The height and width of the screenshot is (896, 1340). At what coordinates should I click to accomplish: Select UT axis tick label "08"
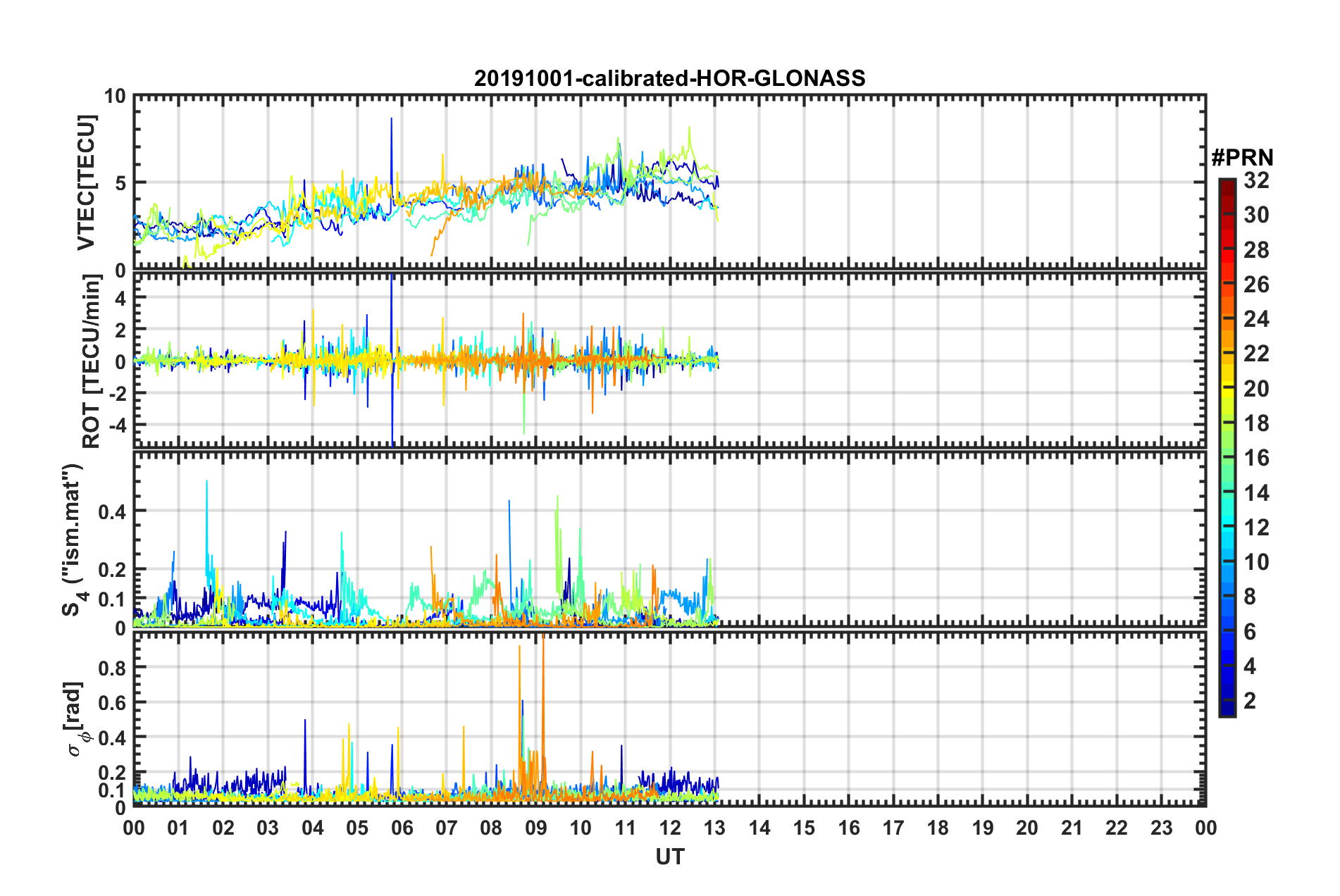(x=491, y=828)
